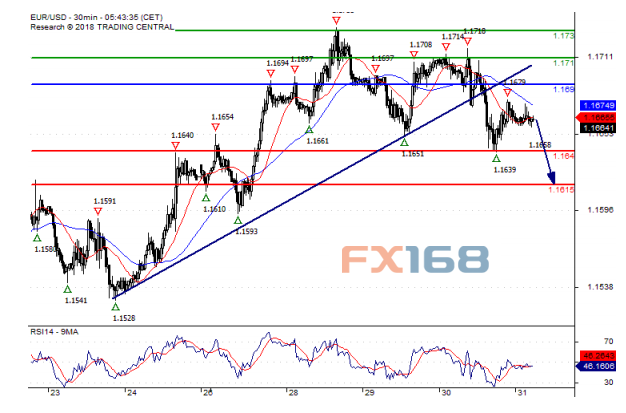Click the EUR/USD 30min chart title

97,17
